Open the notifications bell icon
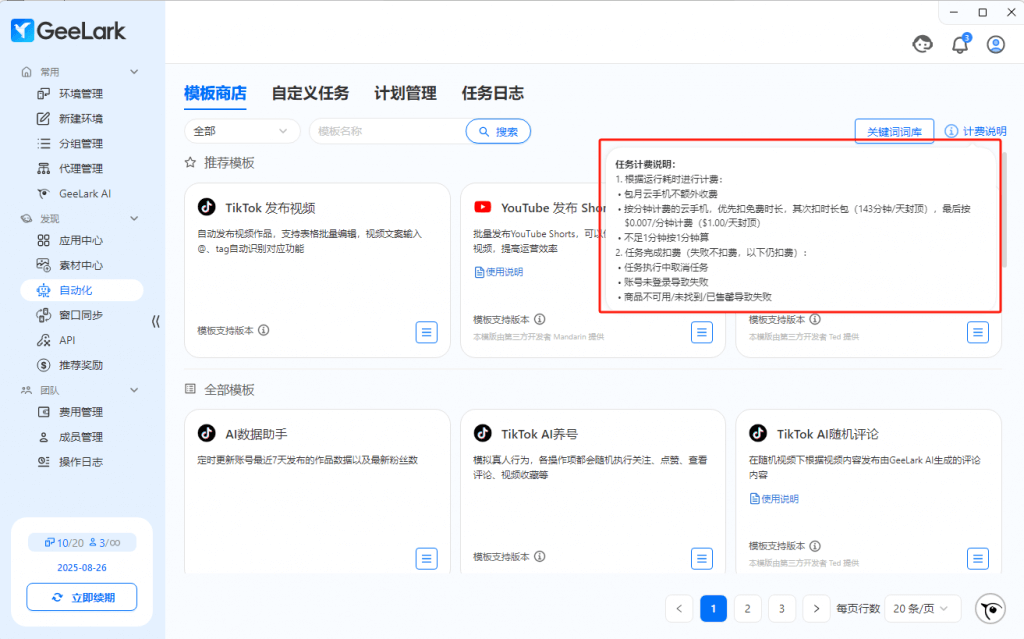The height and width of the screenshot is (639, 1024). [959, 44]
